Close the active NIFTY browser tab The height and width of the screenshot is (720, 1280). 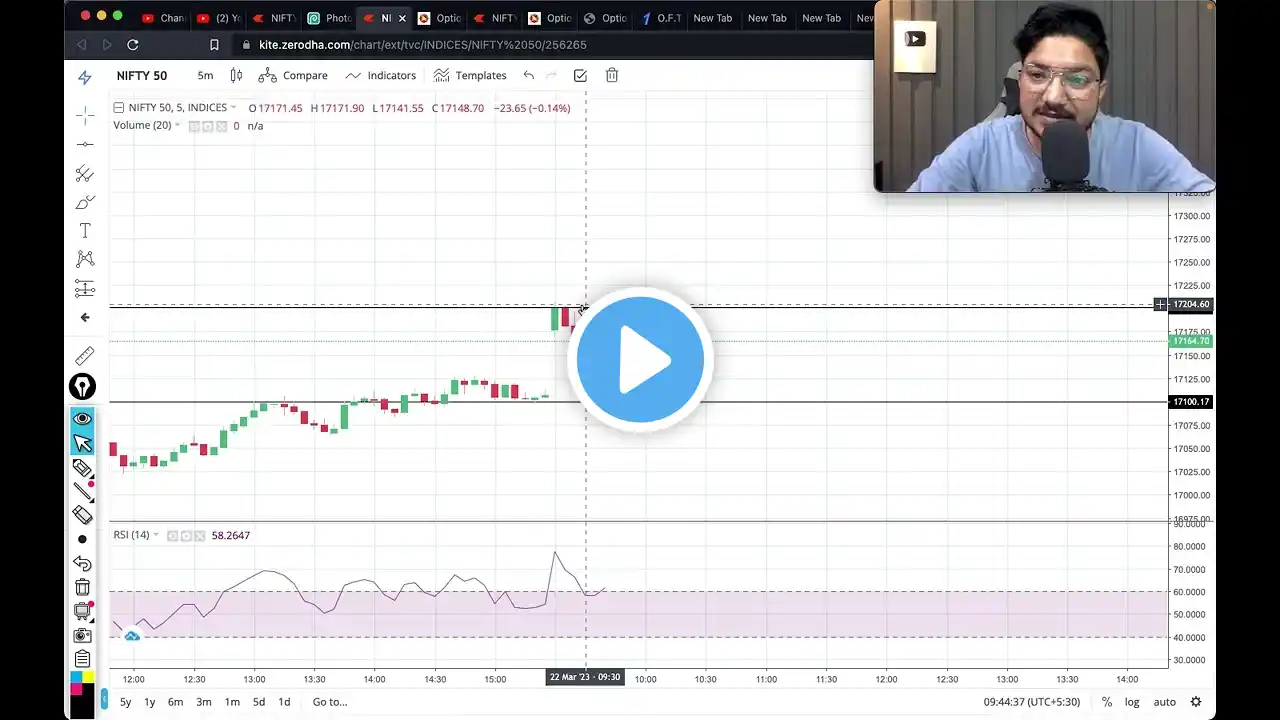point(402,18)
